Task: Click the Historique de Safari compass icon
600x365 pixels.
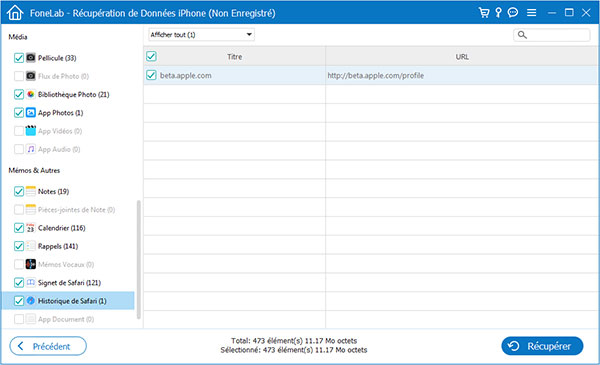Action: click(31, 301)
